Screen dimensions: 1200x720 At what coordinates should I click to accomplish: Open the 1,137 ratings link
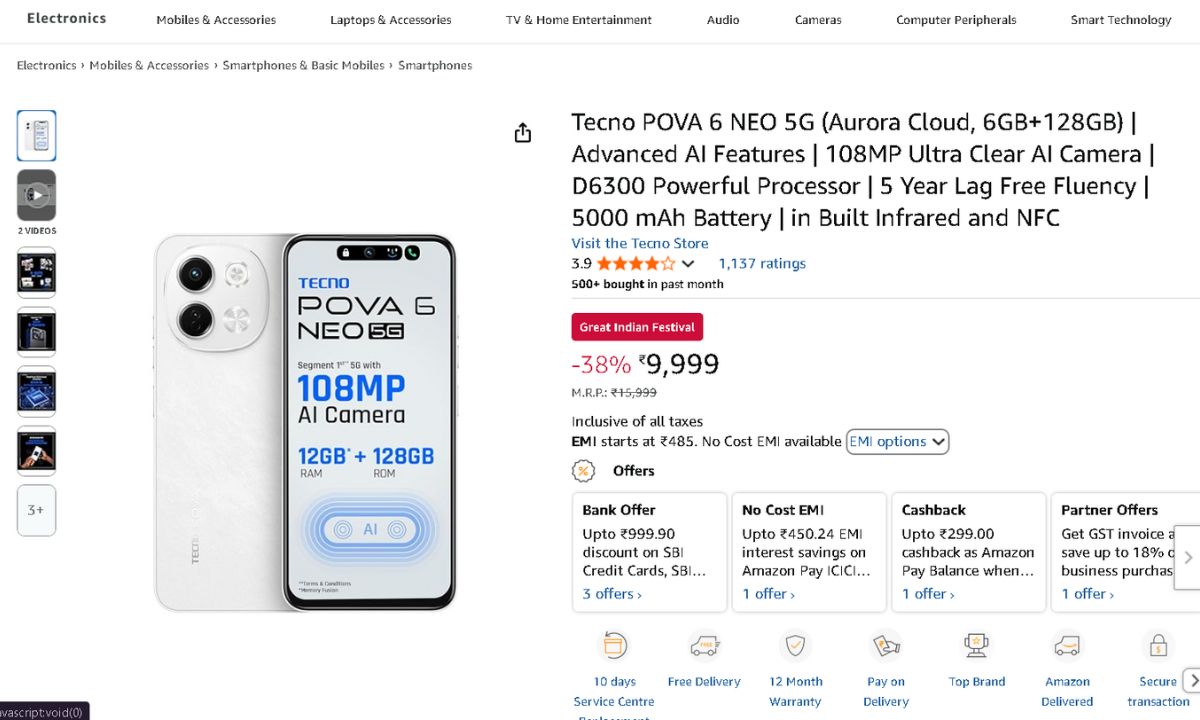pyautogui.click(x=762, y=264)
